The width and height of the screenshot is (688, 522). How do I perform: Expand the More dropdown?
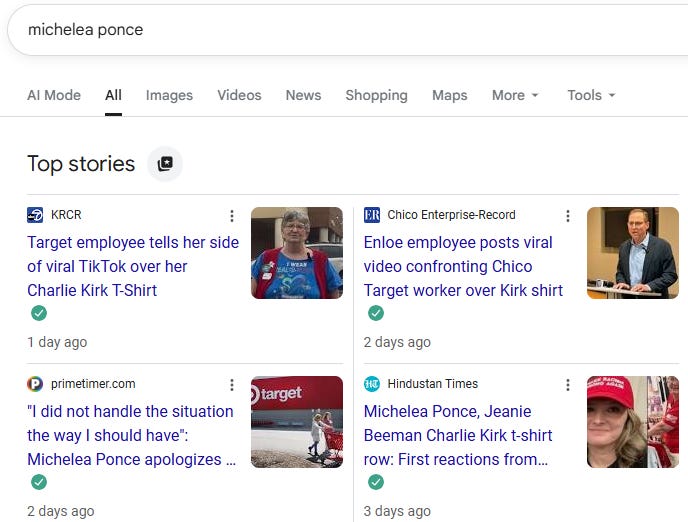point(515,95)
